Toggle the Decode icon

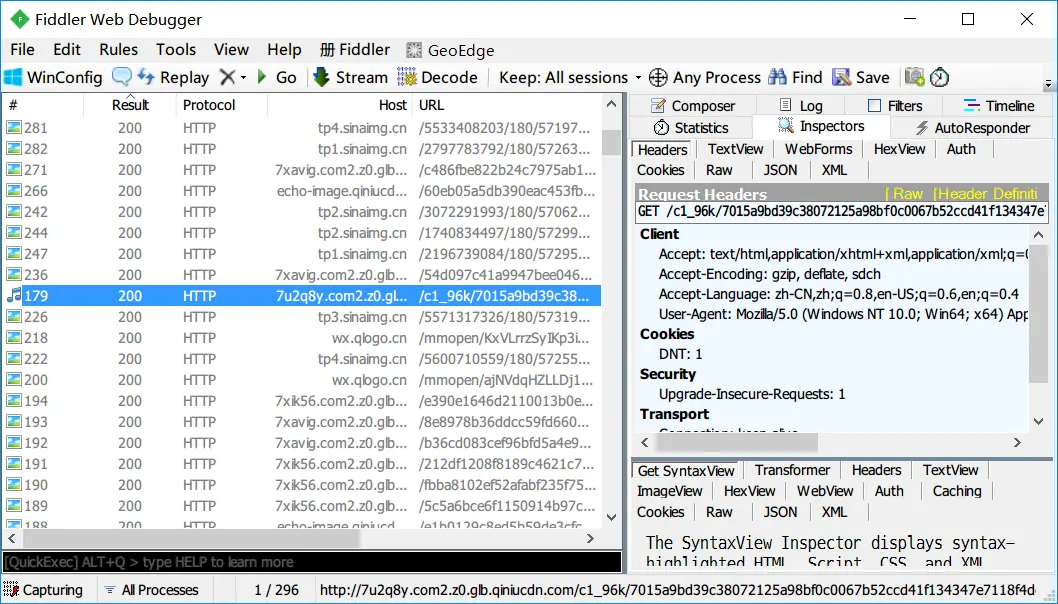[406, 77]
